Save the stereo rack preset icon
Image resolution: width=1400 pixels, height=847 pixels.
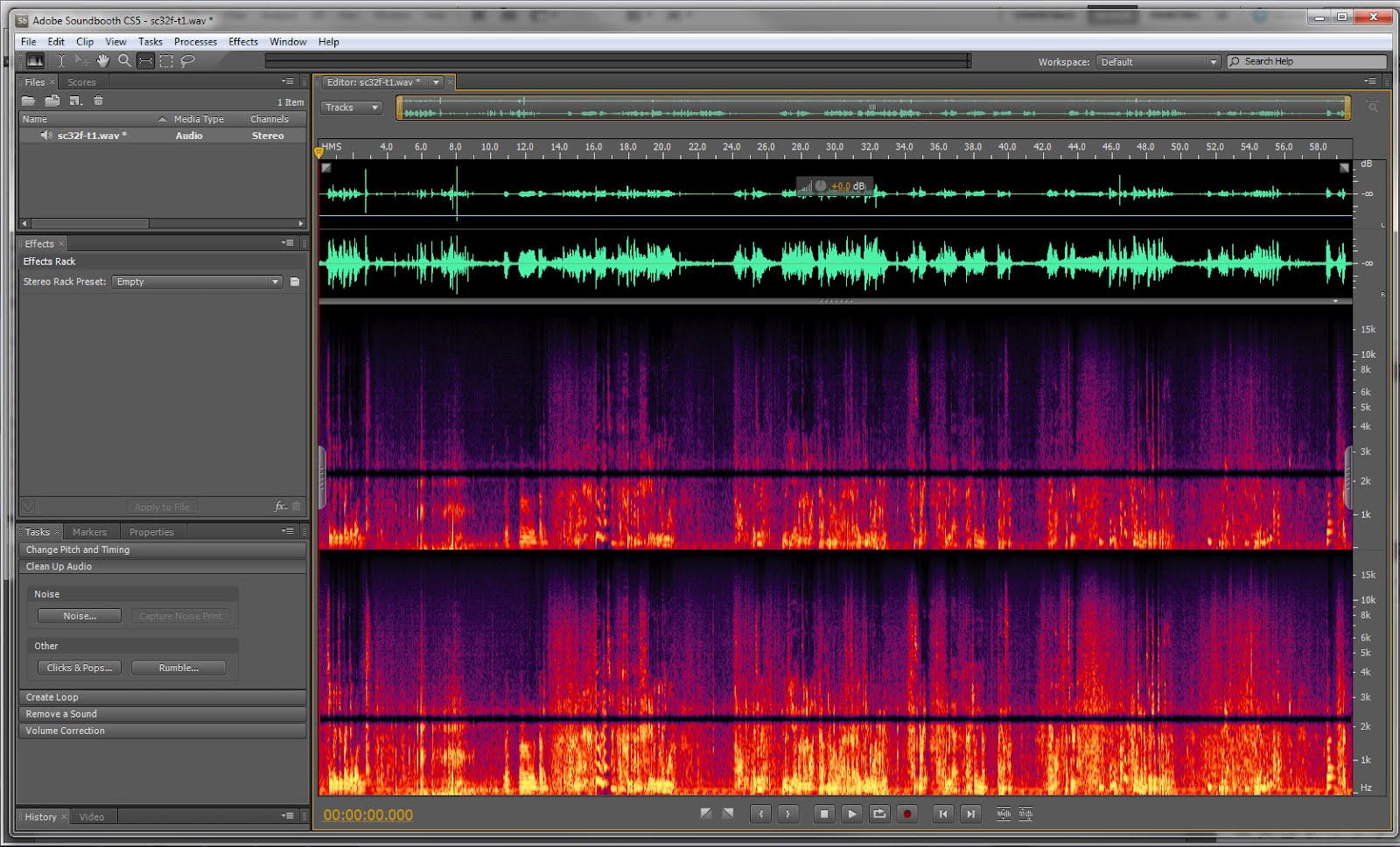coord(295,282)
